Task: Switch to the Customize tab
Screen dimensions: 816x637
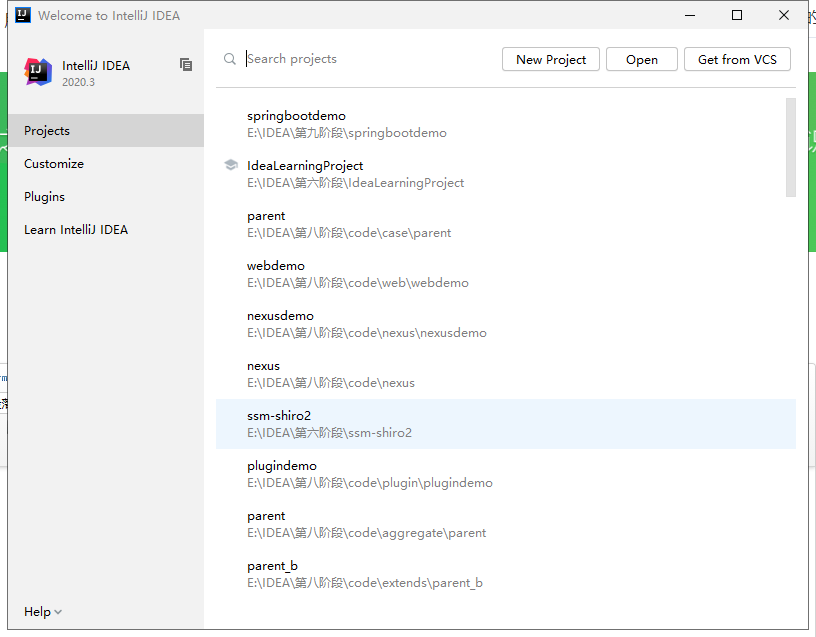Action: (x=106, y=163)
